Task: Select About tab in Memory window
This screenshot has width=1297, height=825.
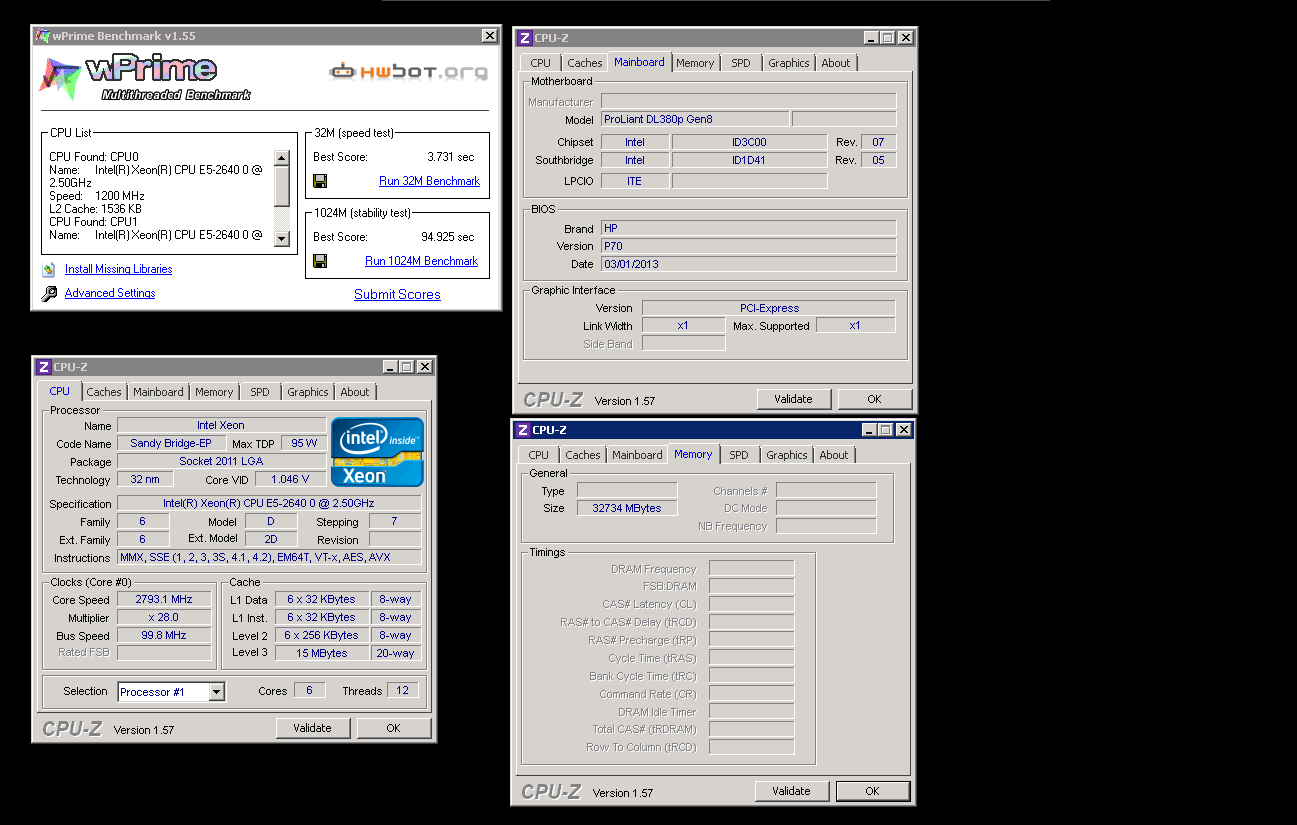Action: point(834,455)
